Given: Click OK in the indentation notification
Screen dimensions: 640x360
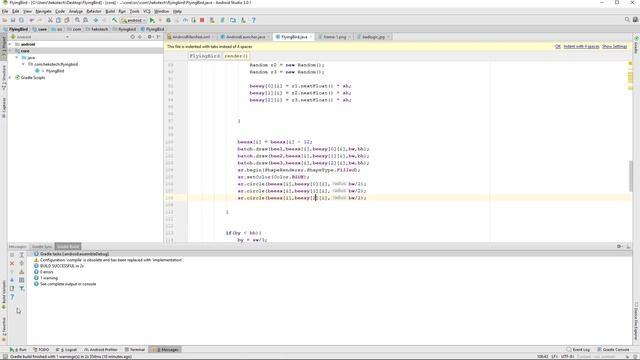Looking at the screenshot, I should [x=558, y=47].
